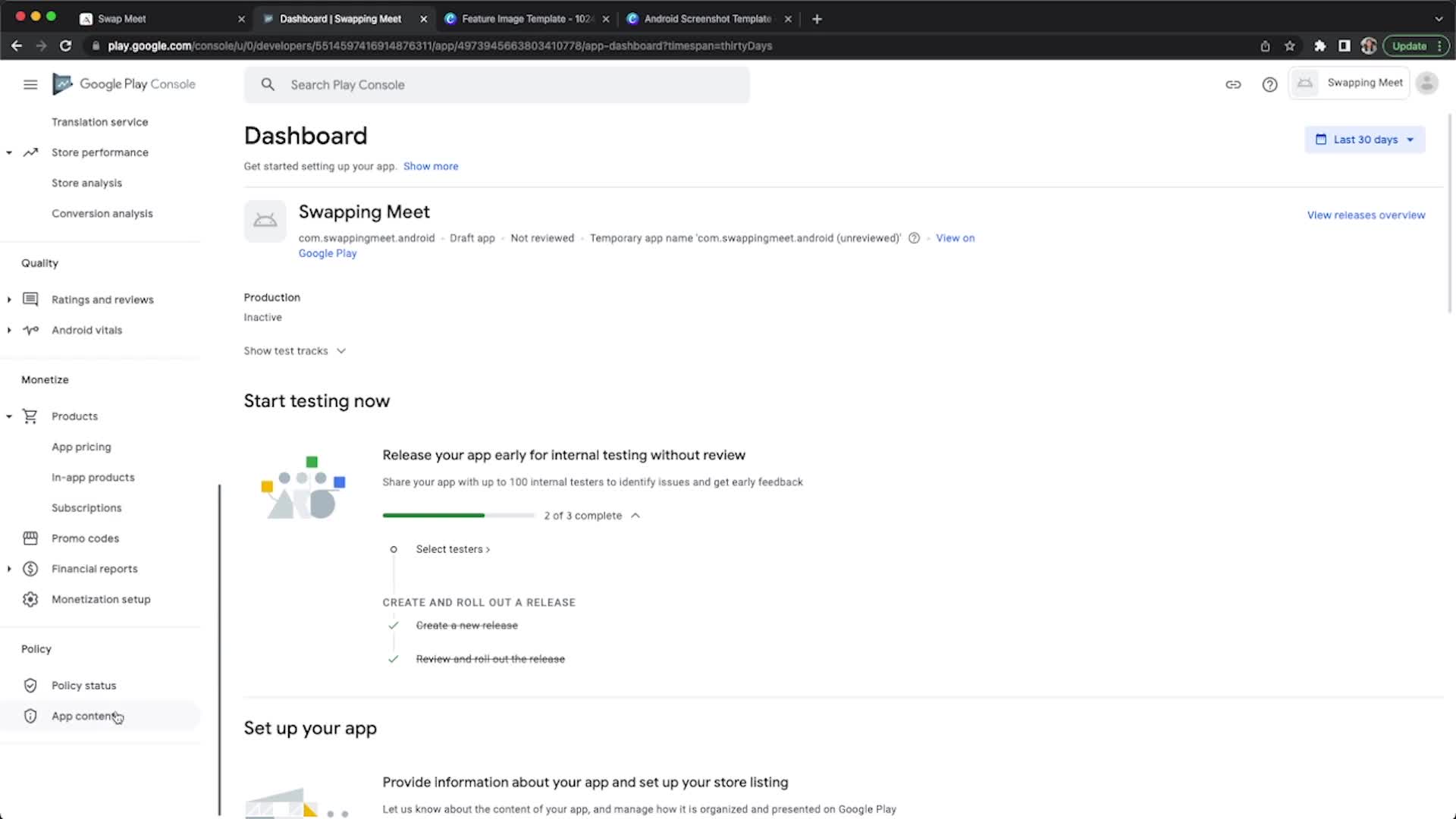Click the Monetization setup gear icon
This screenshot has width=1456, height=819.
pos(30,599)
